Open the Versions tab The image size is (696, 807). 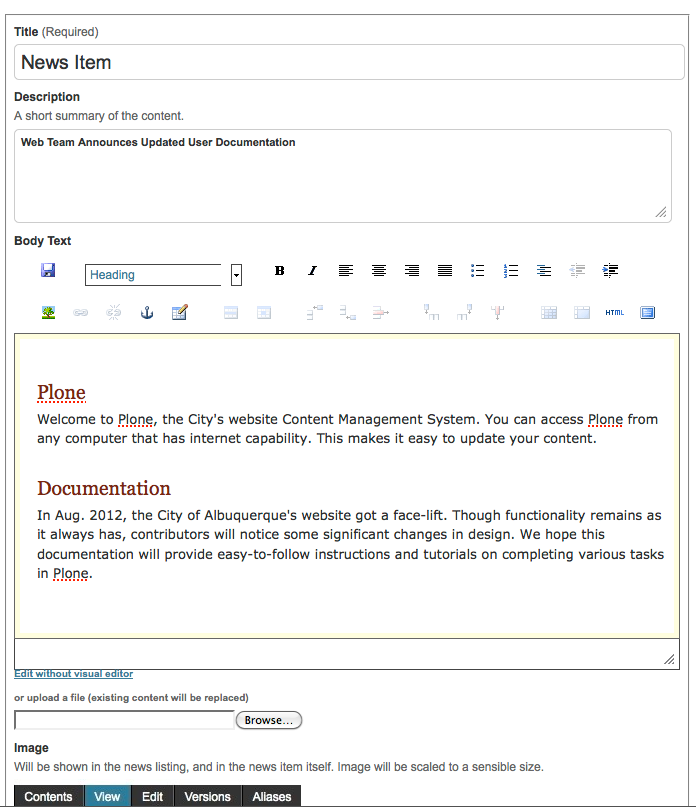pos(207,796)
